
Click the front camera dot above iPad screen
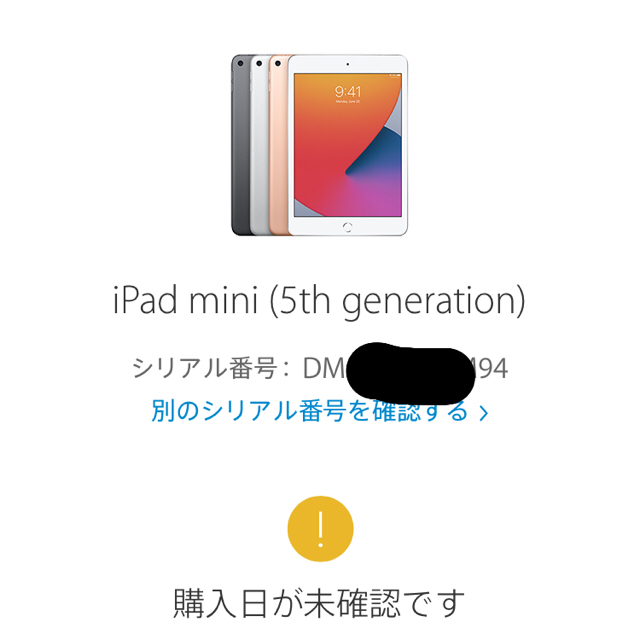coord(348,64)
